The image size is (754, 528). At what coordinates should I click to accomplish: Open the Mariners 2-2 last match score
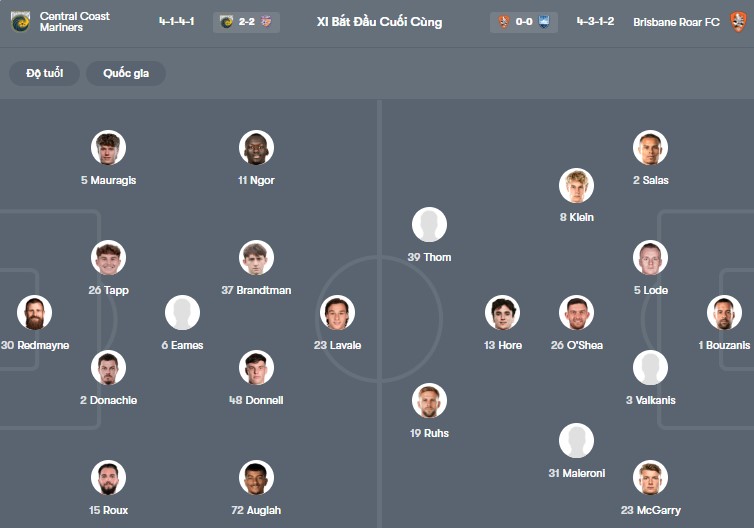point(246,22)
